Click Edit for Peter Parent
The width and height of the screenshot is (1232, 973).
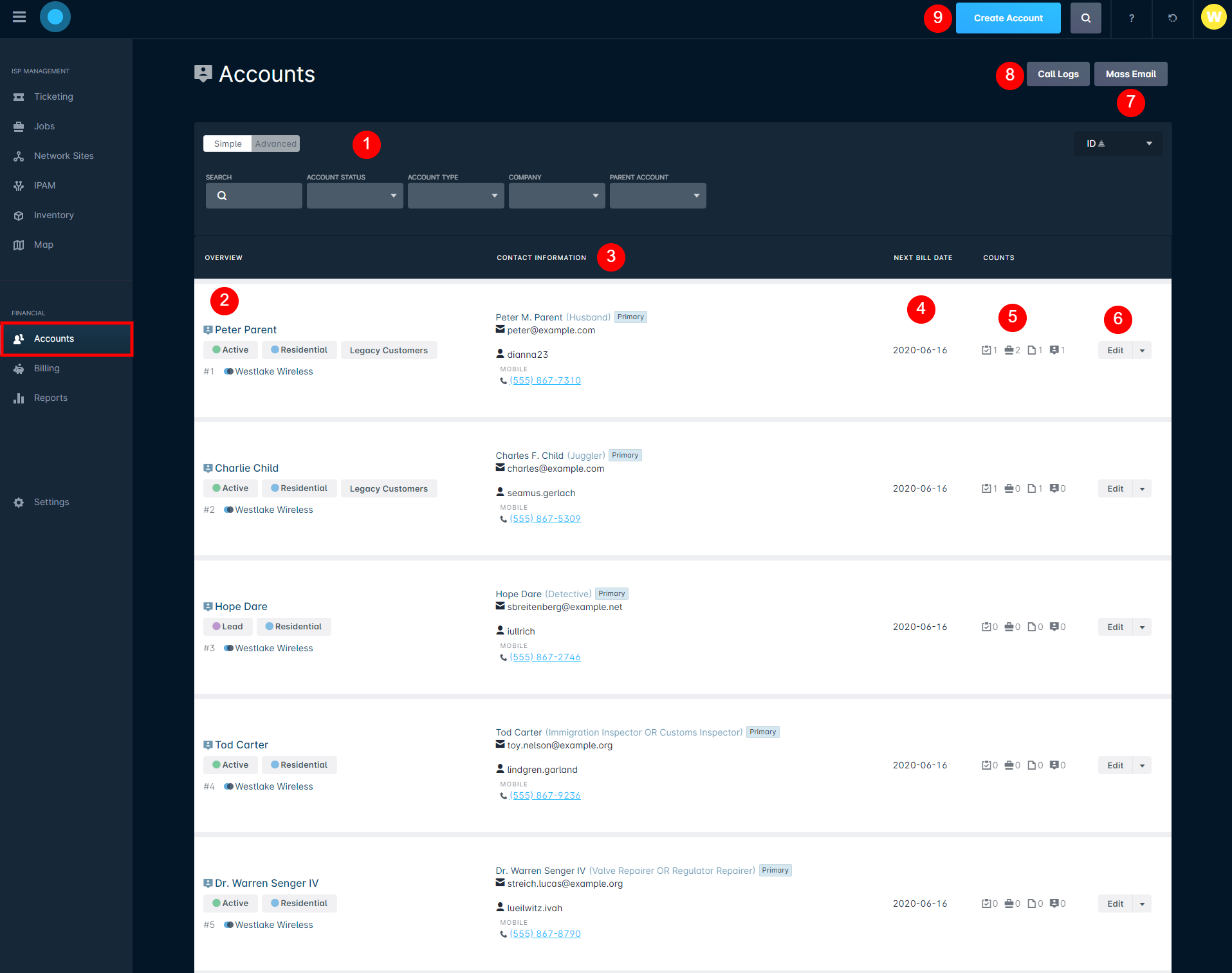coord(1115,351)
